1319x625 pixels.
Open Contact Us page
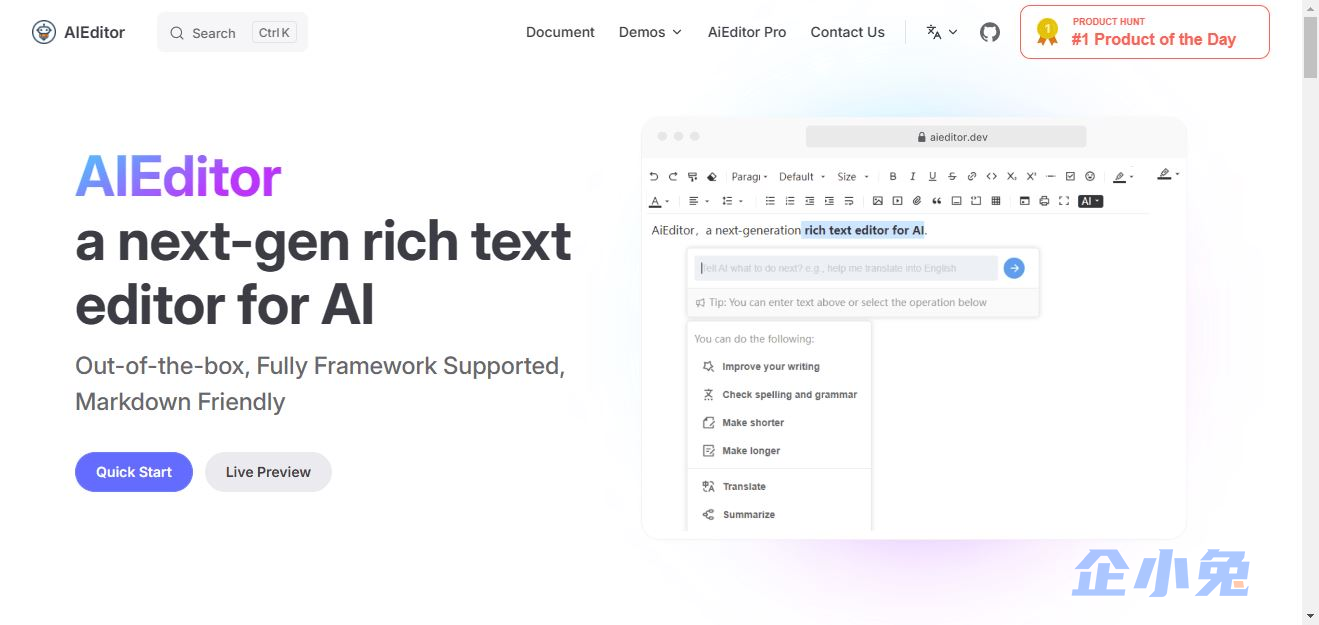point(847,32)
